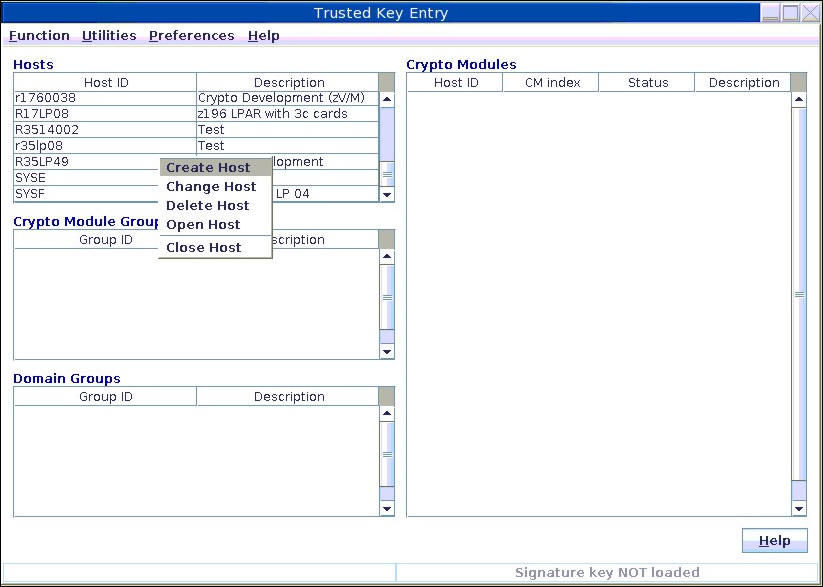Open the Preferences menu
The image size is (823, 587).
192,36
